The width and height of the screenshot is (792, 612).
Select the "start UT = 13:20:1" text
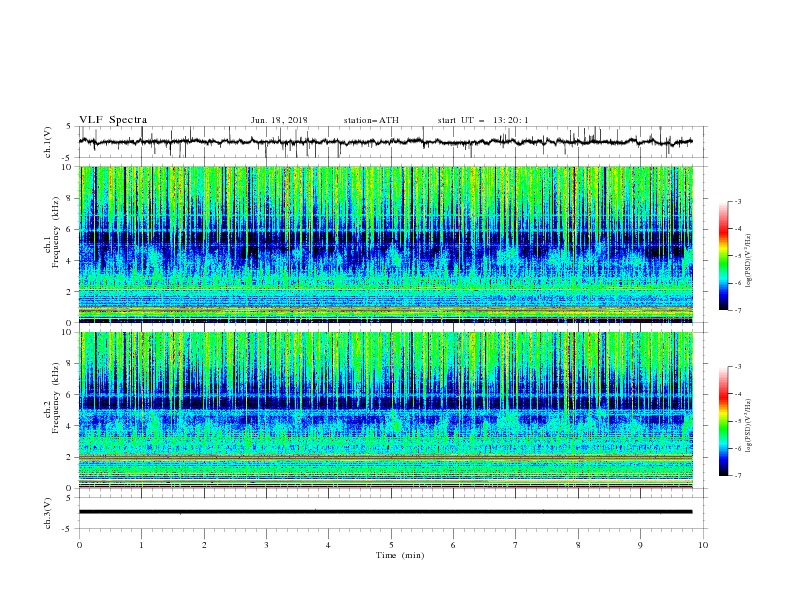(x=483, y=120)
